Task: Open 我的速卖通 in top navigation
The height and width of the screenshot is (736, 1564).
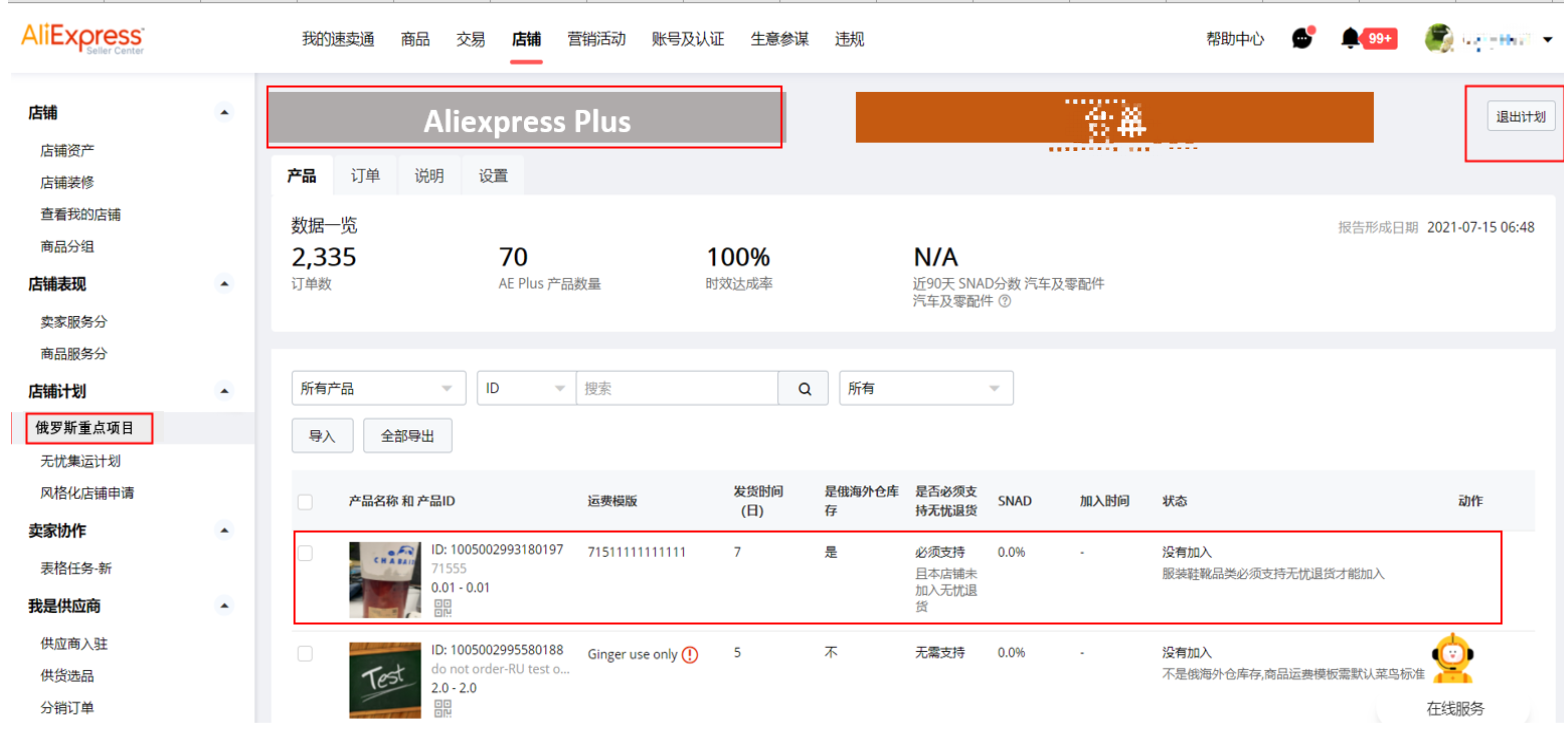Action: click(x=338, y=39)
